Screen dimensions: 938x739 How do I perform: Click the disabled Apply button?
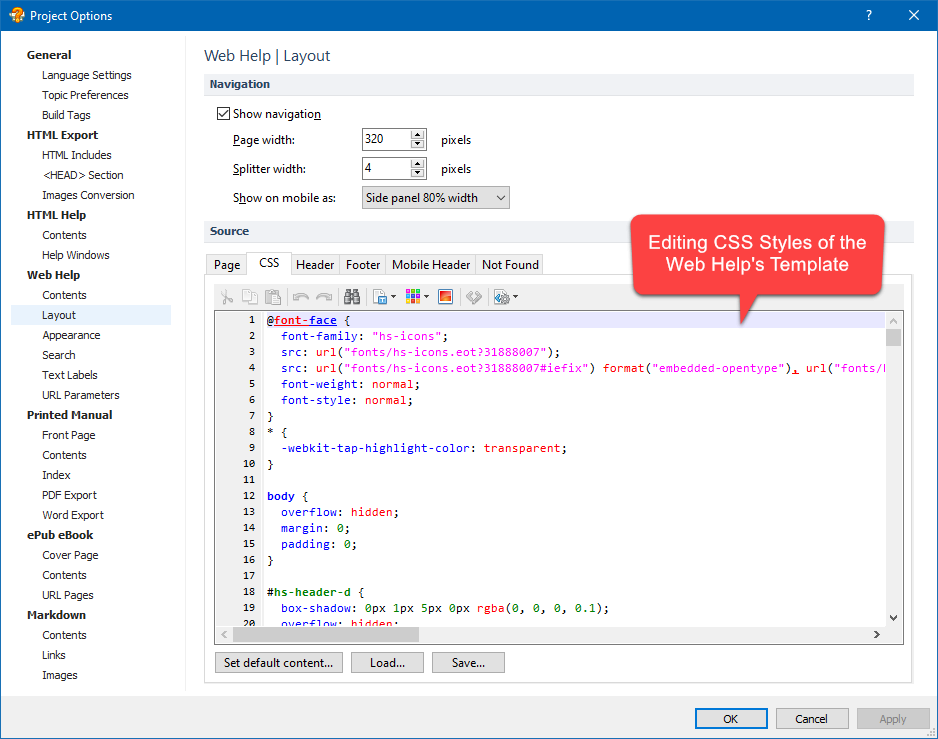(x=893, y=719)
